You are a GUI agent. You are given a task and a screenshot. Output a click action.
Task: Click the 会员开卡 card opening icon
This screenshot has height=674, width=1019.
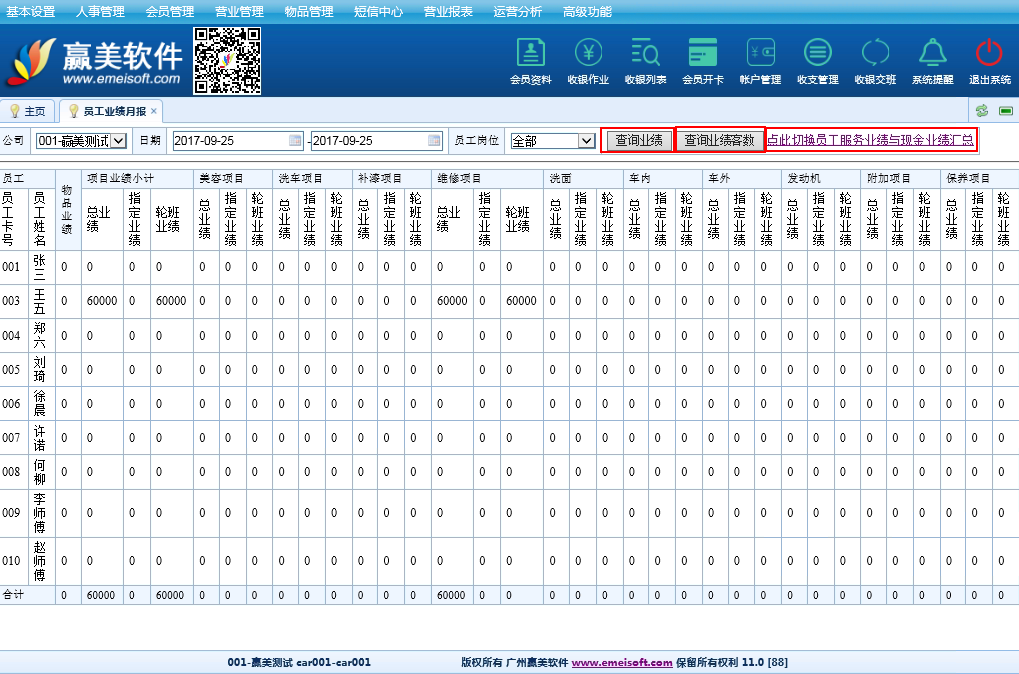[x=703, y=53]
